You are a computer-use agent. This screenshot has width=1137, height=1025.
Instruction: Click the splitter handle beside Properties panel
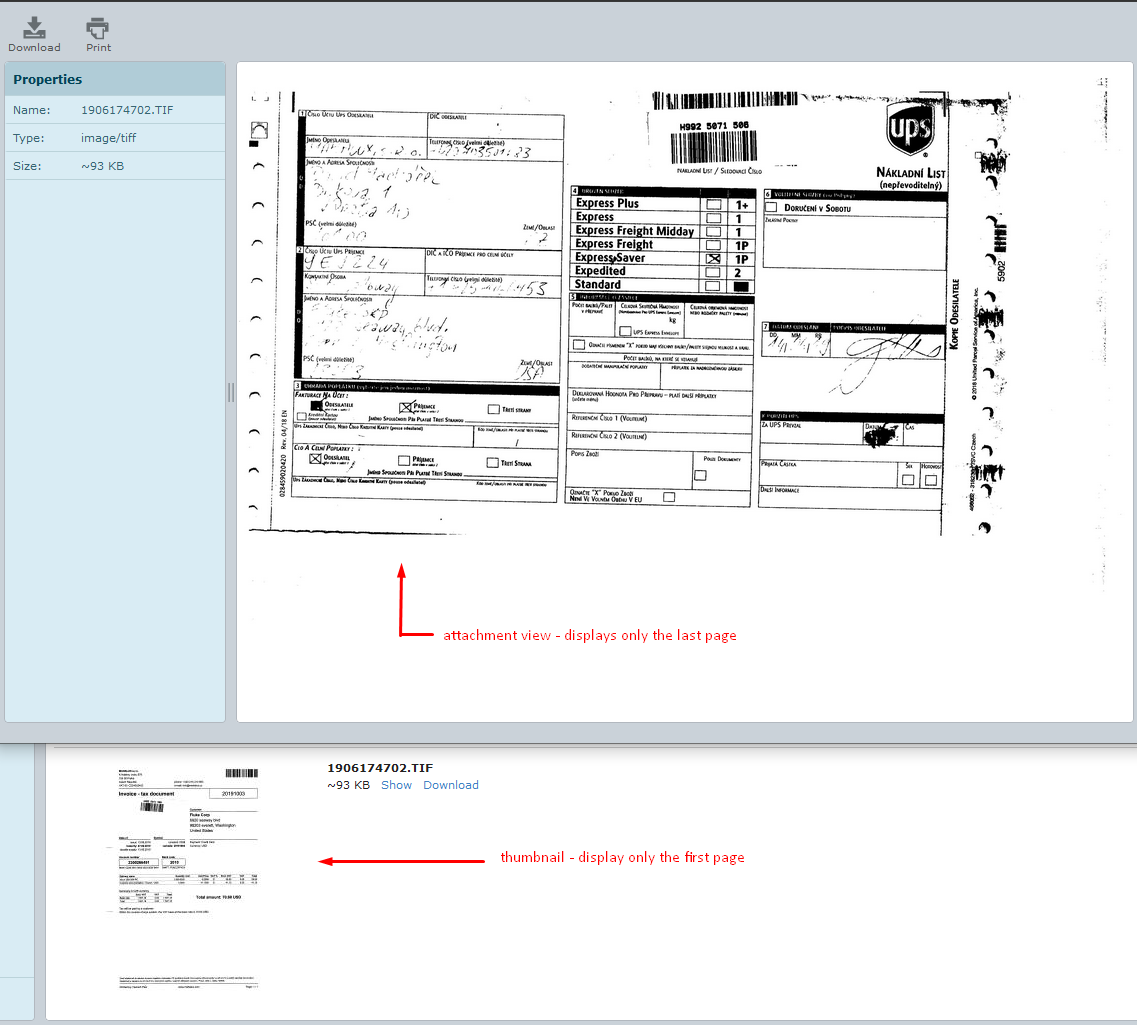pos(231,392)
